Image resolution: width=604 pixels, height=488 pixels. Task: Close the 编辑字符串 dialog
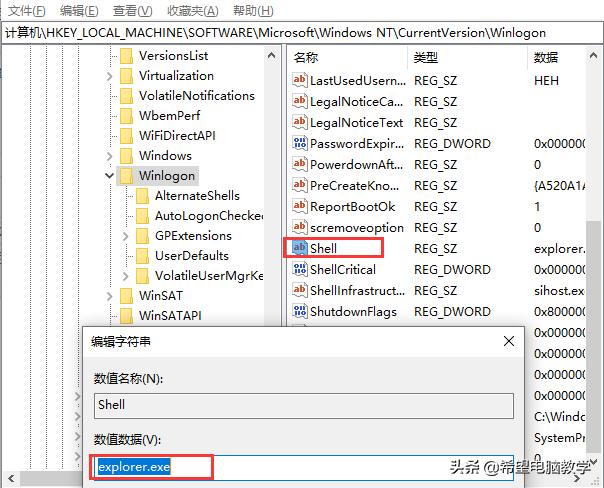point(509,341)
